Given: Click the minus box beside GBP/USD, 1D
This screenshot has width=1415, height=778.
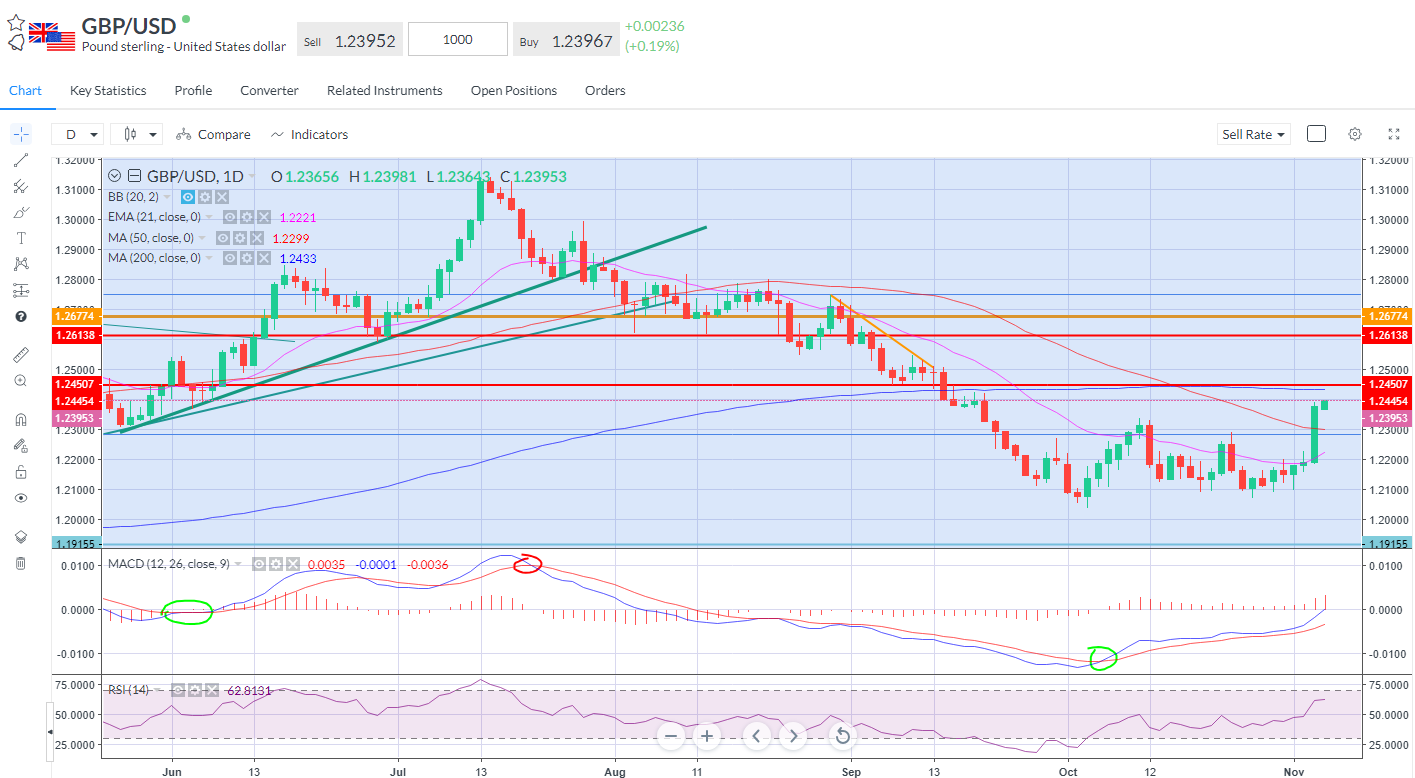Looking at the screenshot, I should coord(134,176).
